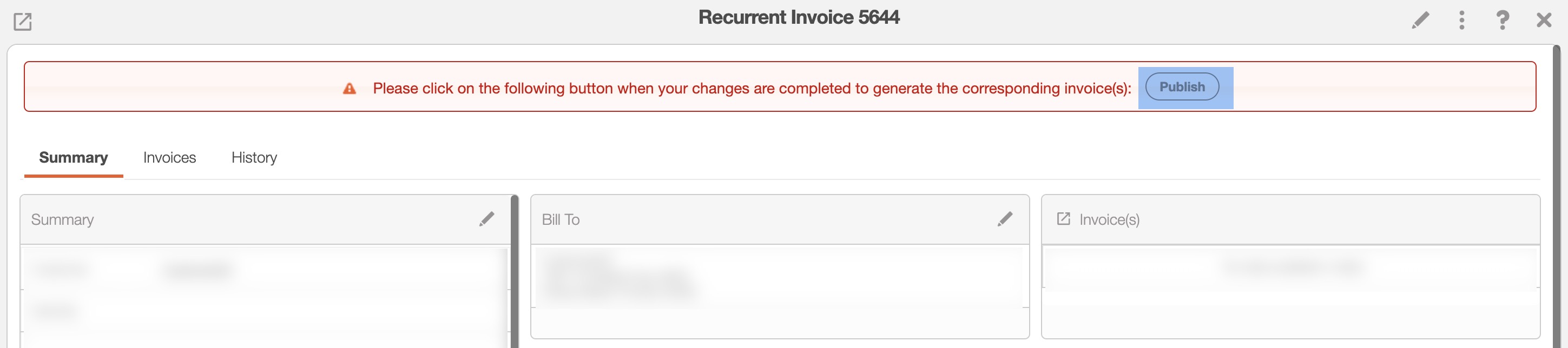This screenshot has width=1568, height=348.
Task: Click the Summary panel's vertical scrollbar
Action: coord(515,274)
